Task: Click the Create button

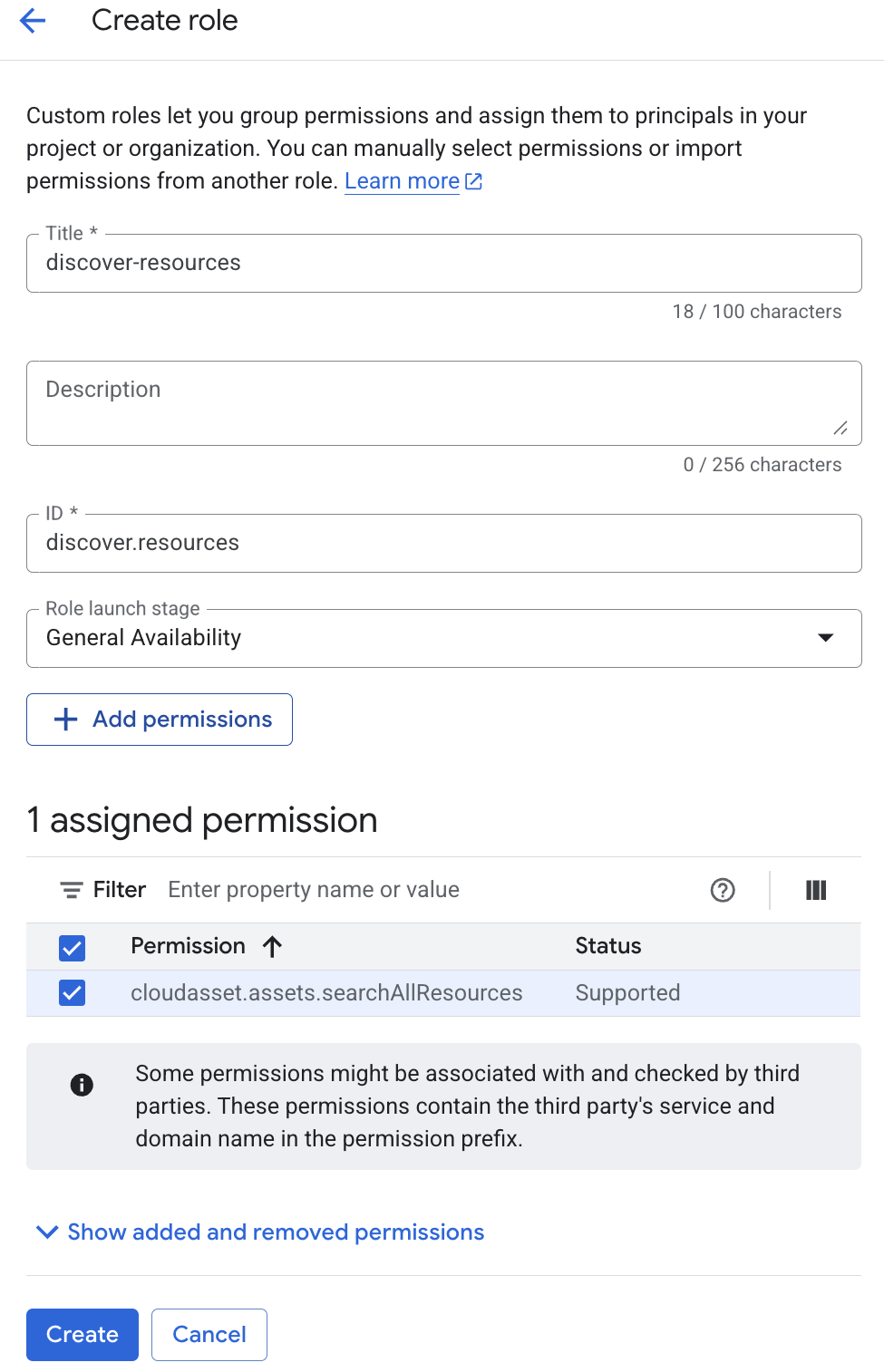Action: (83, 1335)
